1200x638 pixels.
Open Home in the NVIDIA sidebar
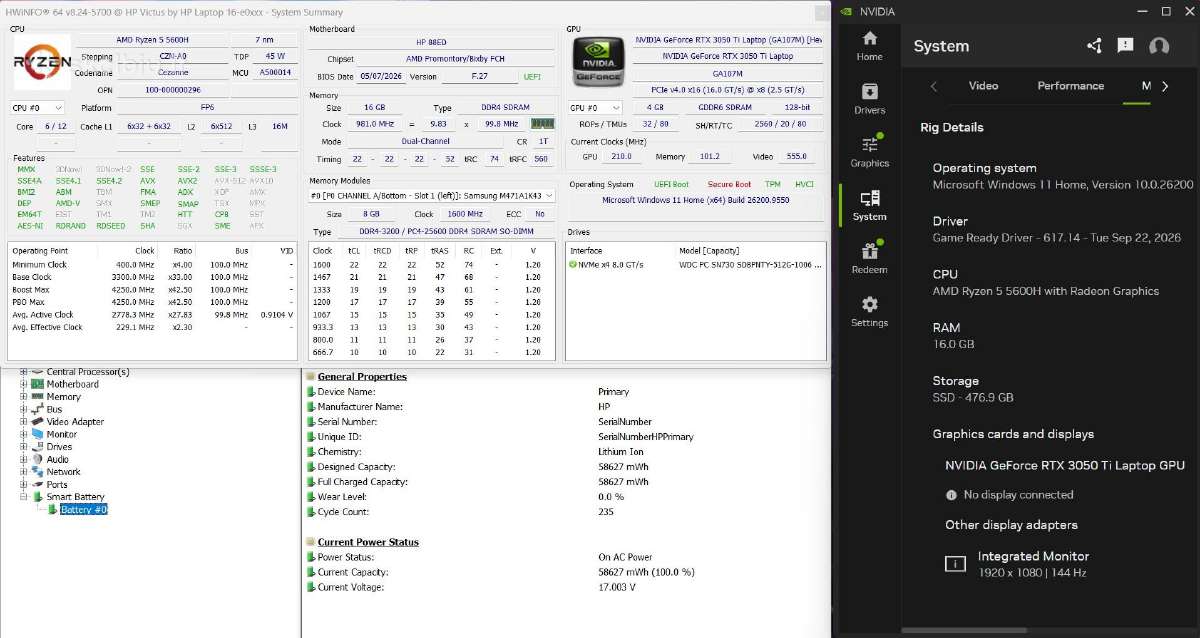(869, 46)
